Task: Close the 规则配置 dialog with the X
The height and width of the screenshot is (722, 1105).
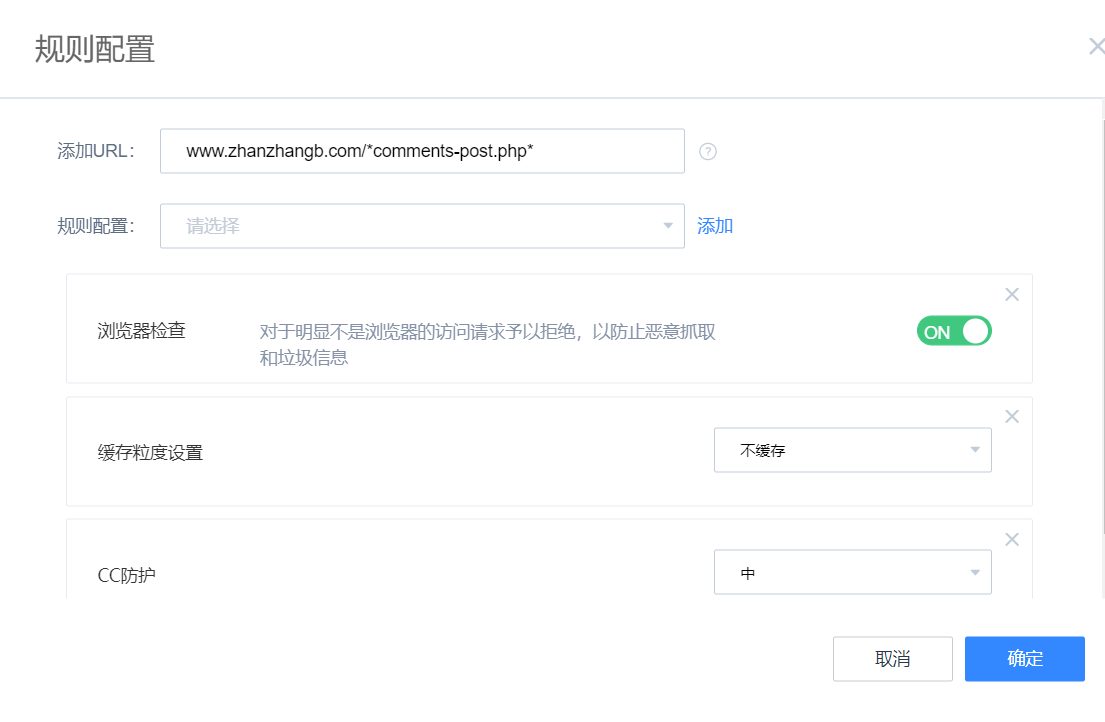Action: 1096,46
